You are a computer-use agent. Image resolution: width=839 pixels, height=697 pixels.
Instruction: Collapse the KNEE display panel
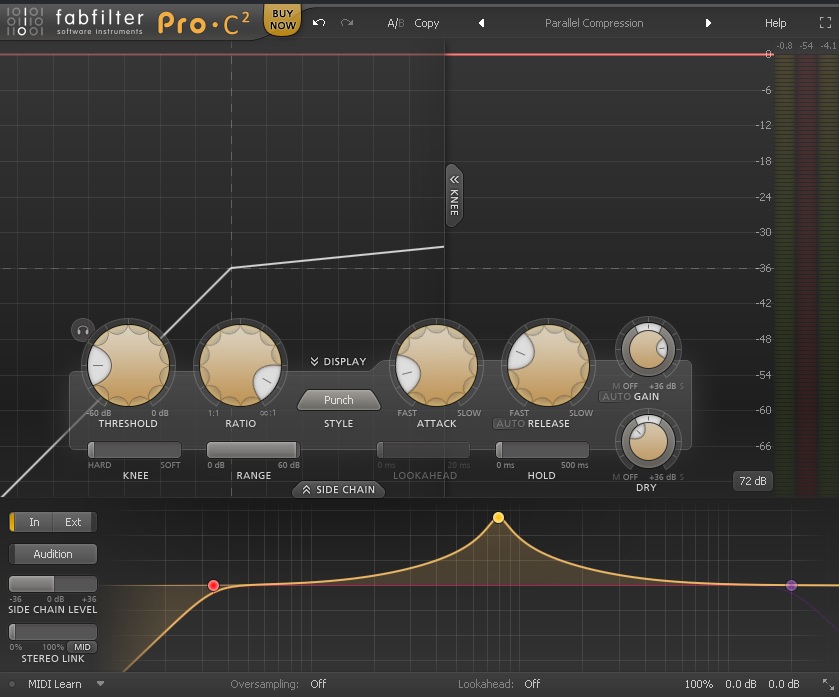pos(454,195)
